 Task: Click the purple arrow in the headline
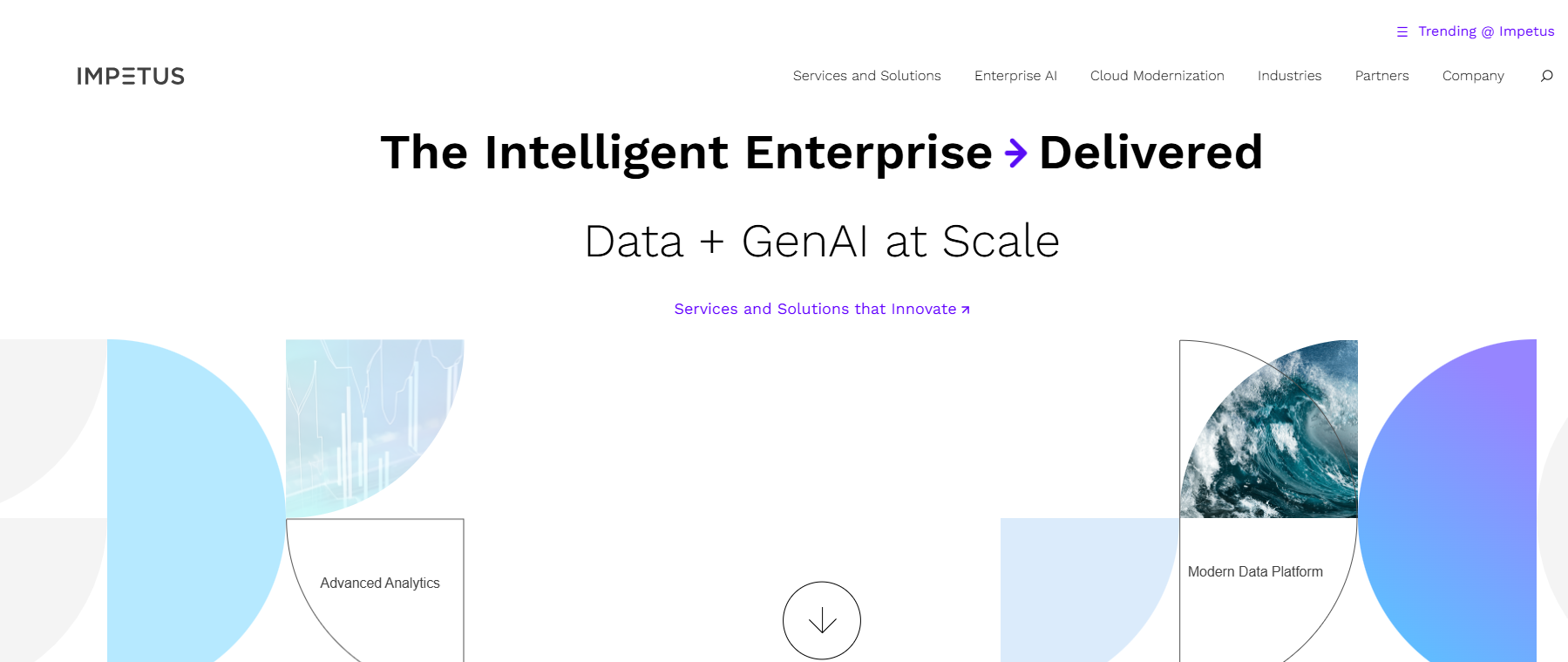click(1015, 154)
